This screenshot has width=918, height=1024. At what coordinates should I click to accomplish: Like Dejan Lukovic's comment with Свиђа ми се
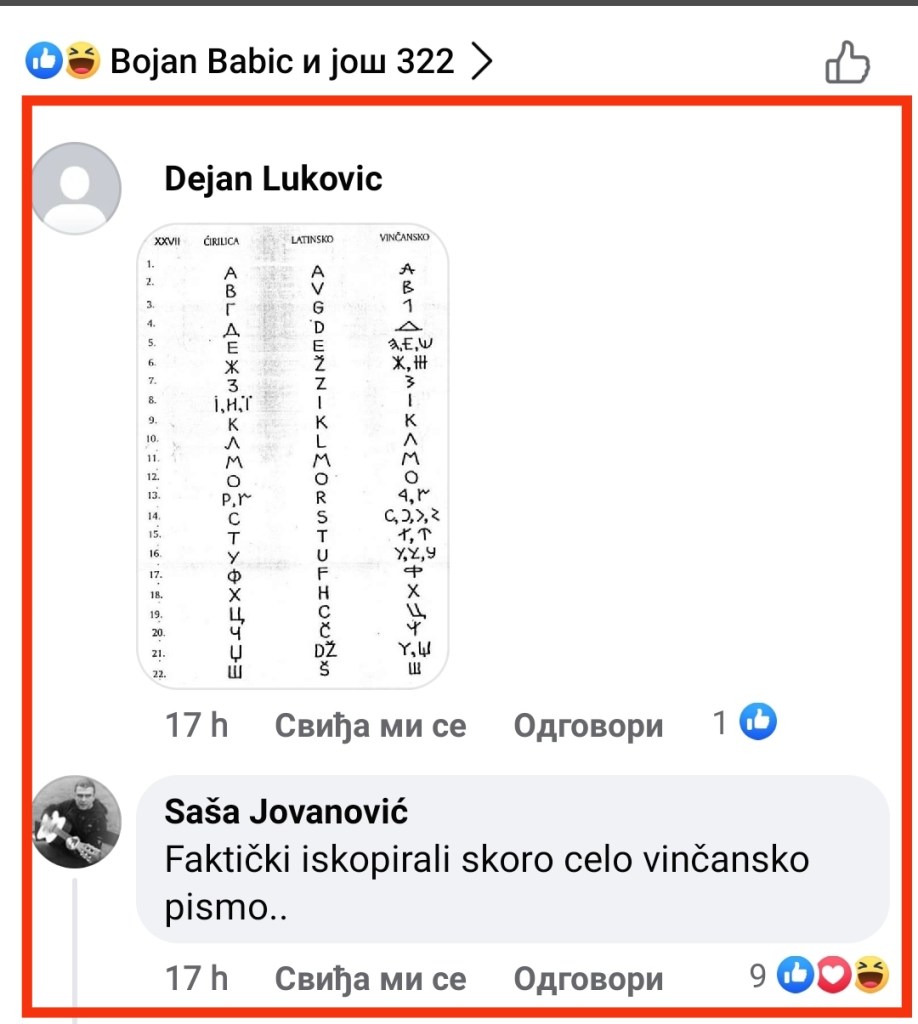click(370, 725)
